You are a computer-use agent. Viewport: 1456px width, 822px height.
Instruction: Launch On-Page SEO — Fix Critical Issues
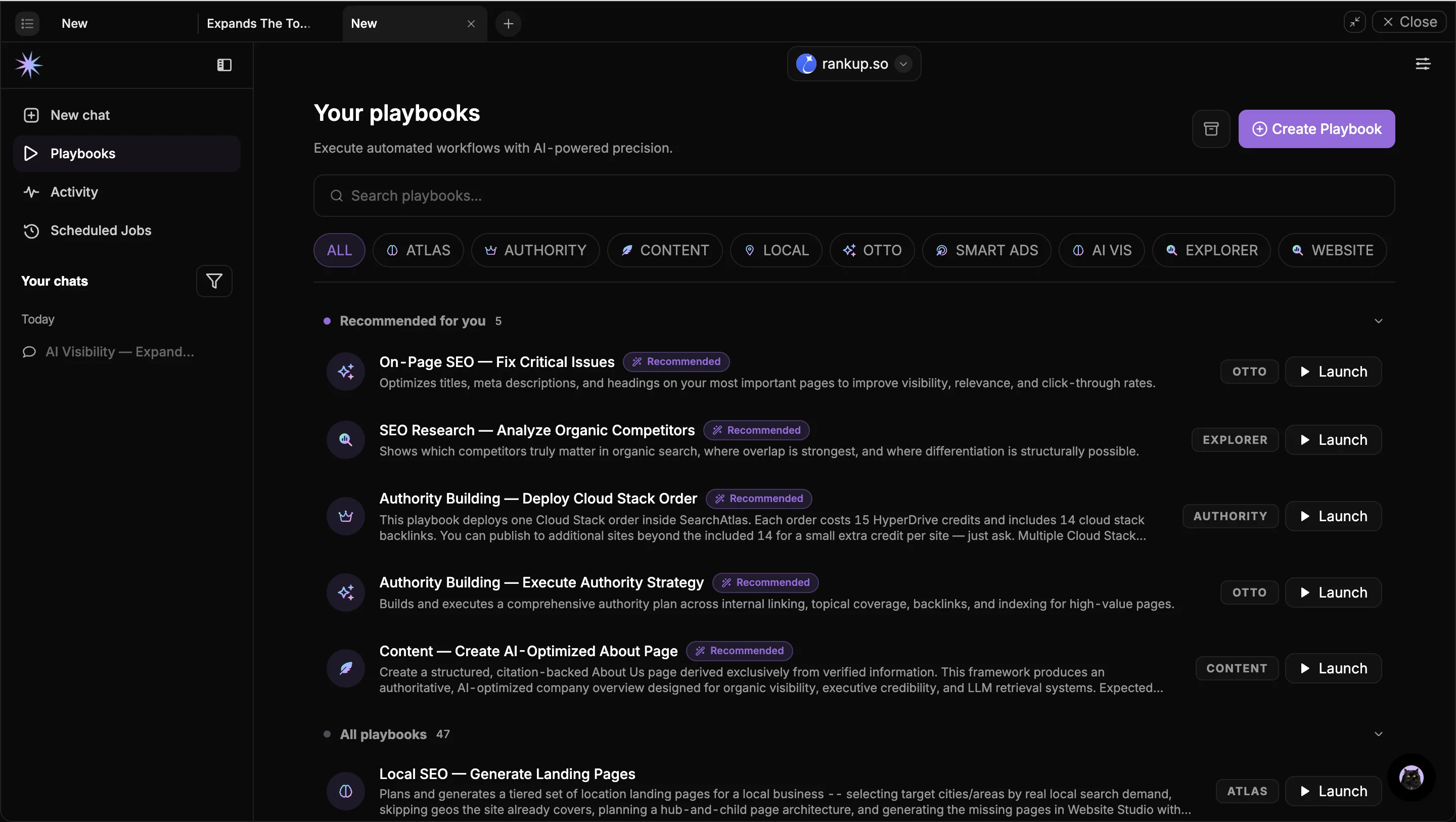1333,372
